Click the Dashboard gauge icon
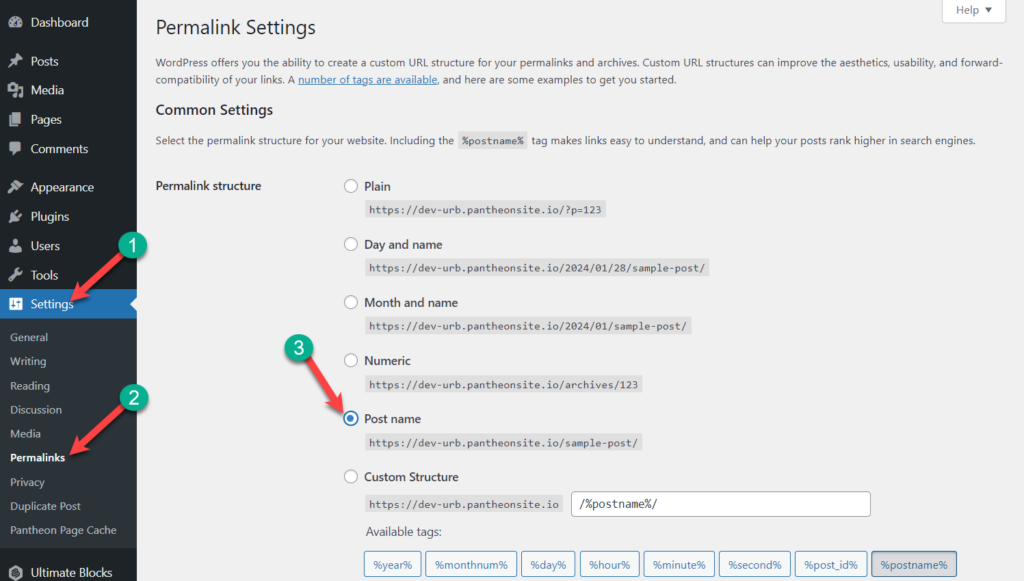 click(x=15, y=22)
